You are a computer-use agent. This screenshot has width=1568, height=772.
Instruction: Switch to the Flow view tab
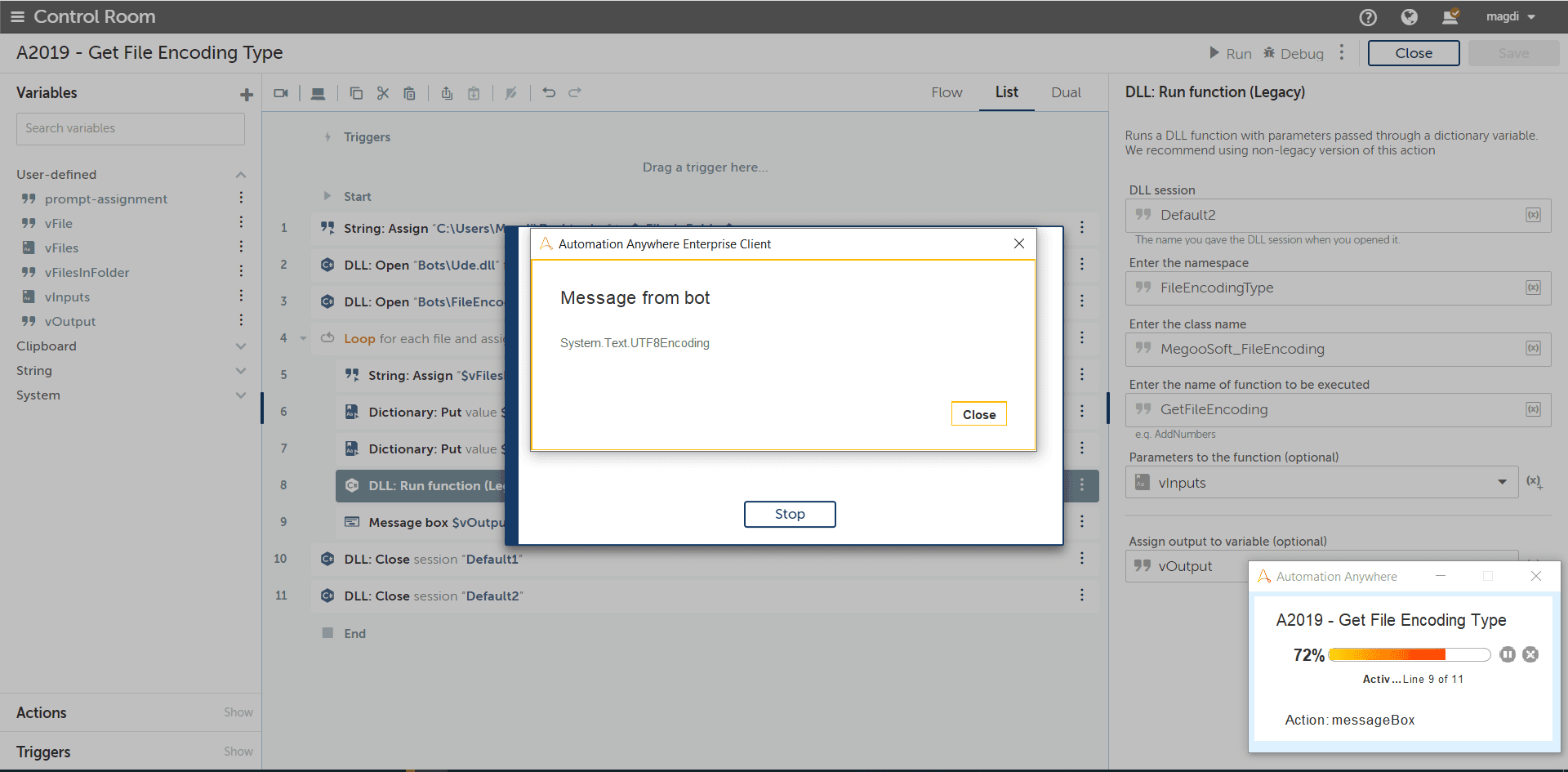click(947, 92)
